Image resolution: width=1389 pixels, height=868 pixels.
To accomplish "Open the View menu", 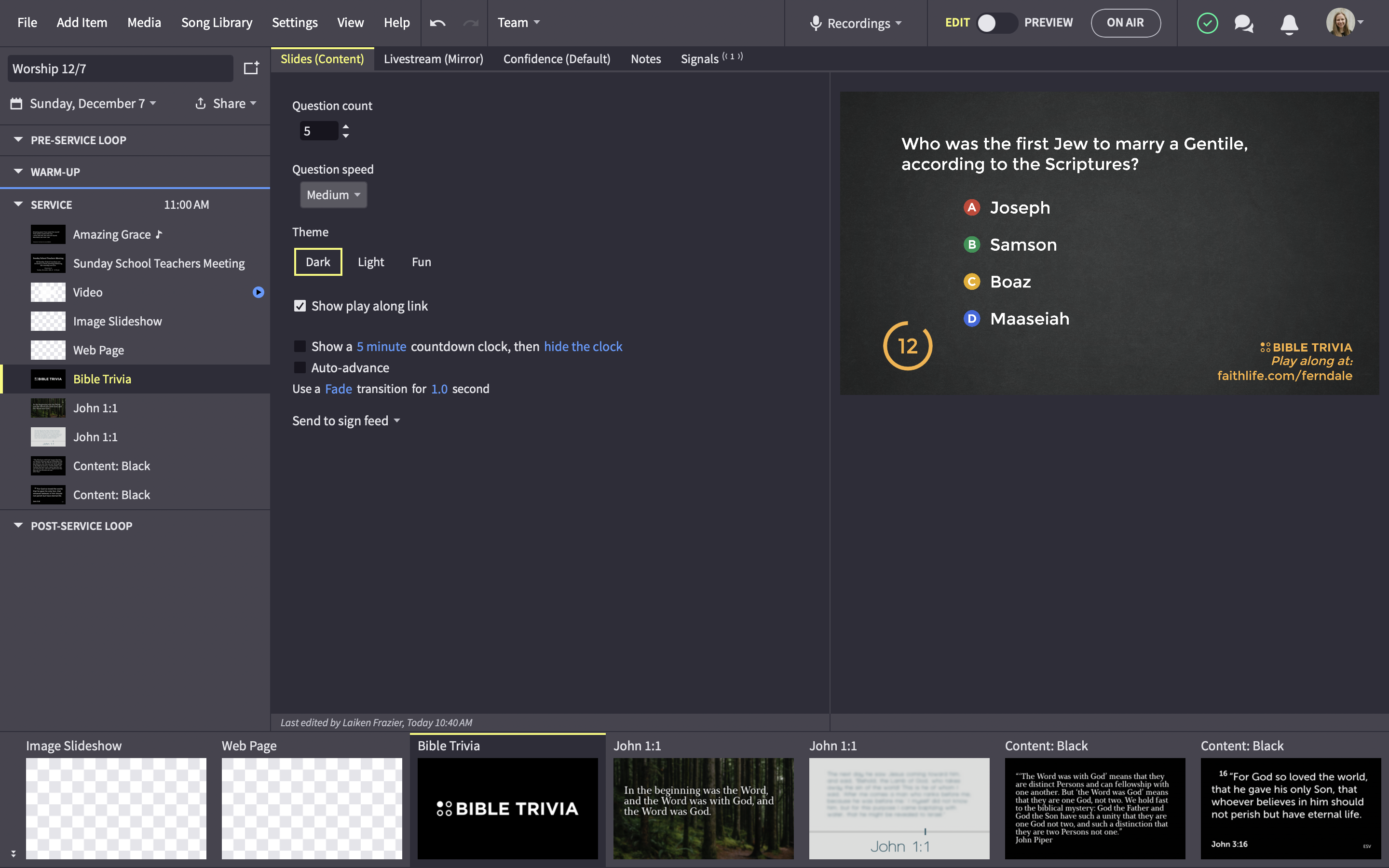I will [x=350, y=22].
